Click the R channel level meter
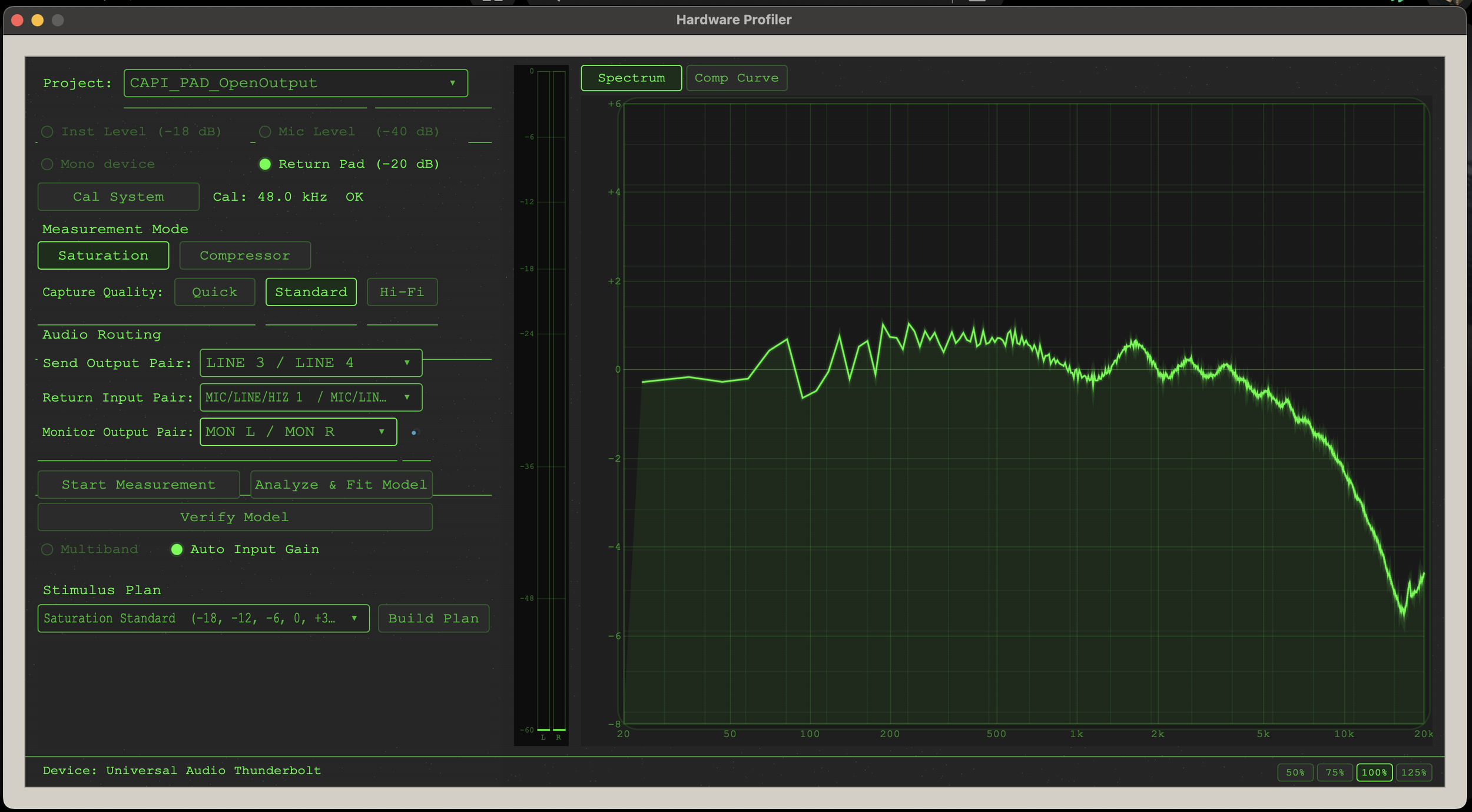 tap(559, 400)
